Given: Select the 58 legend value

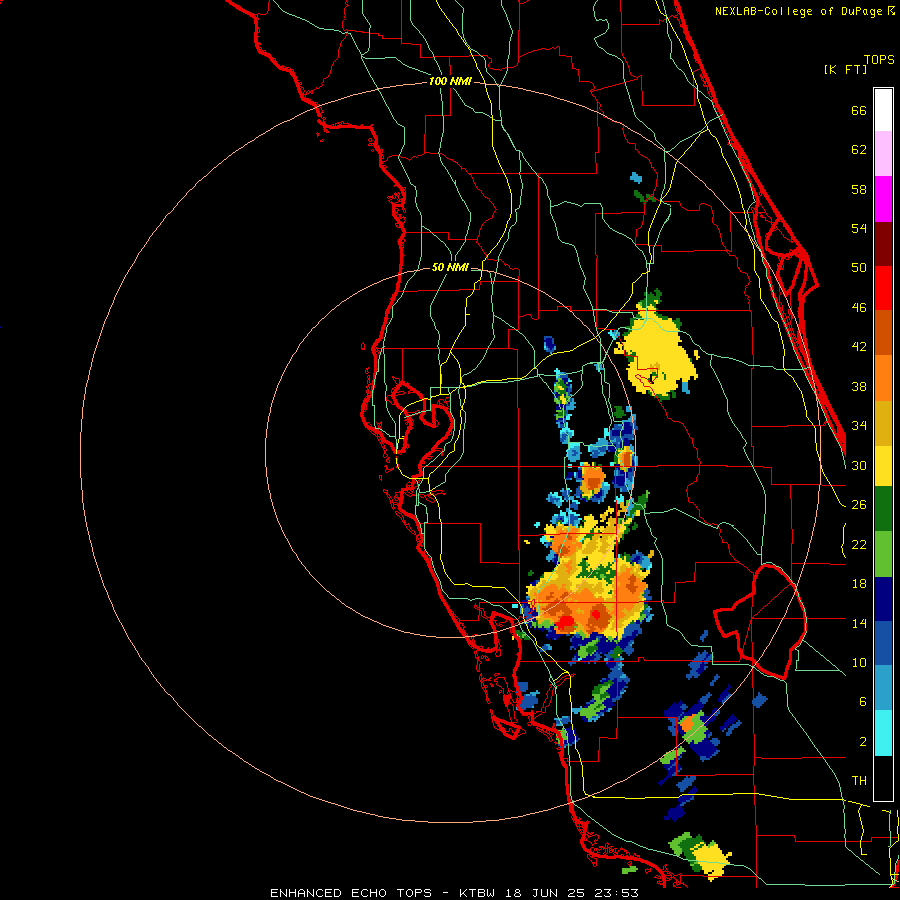Looking at the screenshot, I should (x=859, y=189).
